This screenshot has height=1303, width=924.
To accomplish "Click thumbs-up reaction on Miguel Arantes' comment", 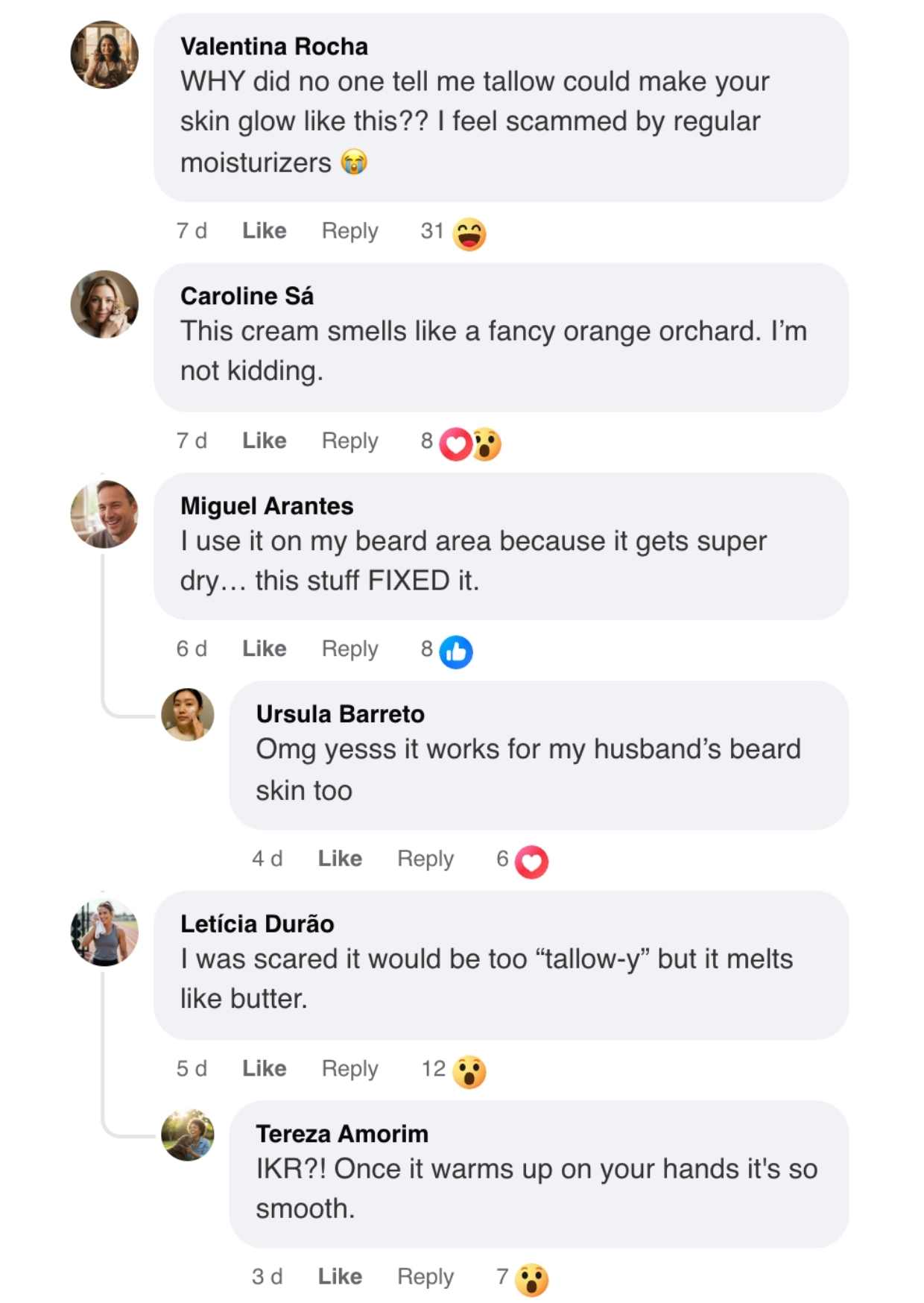I will pyautogui.click(x=456, y=652).
